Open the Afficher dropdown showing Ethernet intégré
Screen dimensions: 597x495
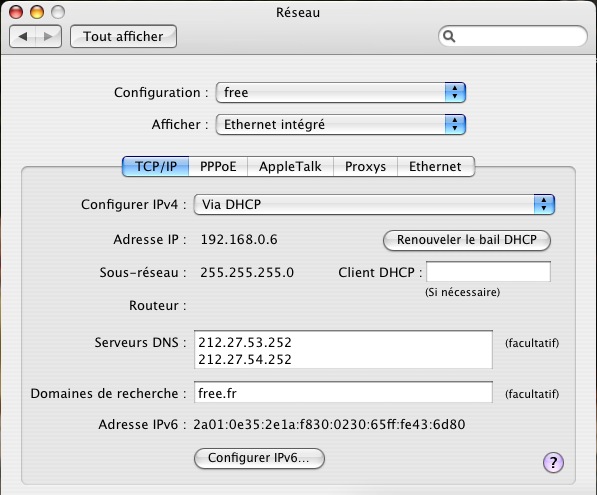coord(340,125)
